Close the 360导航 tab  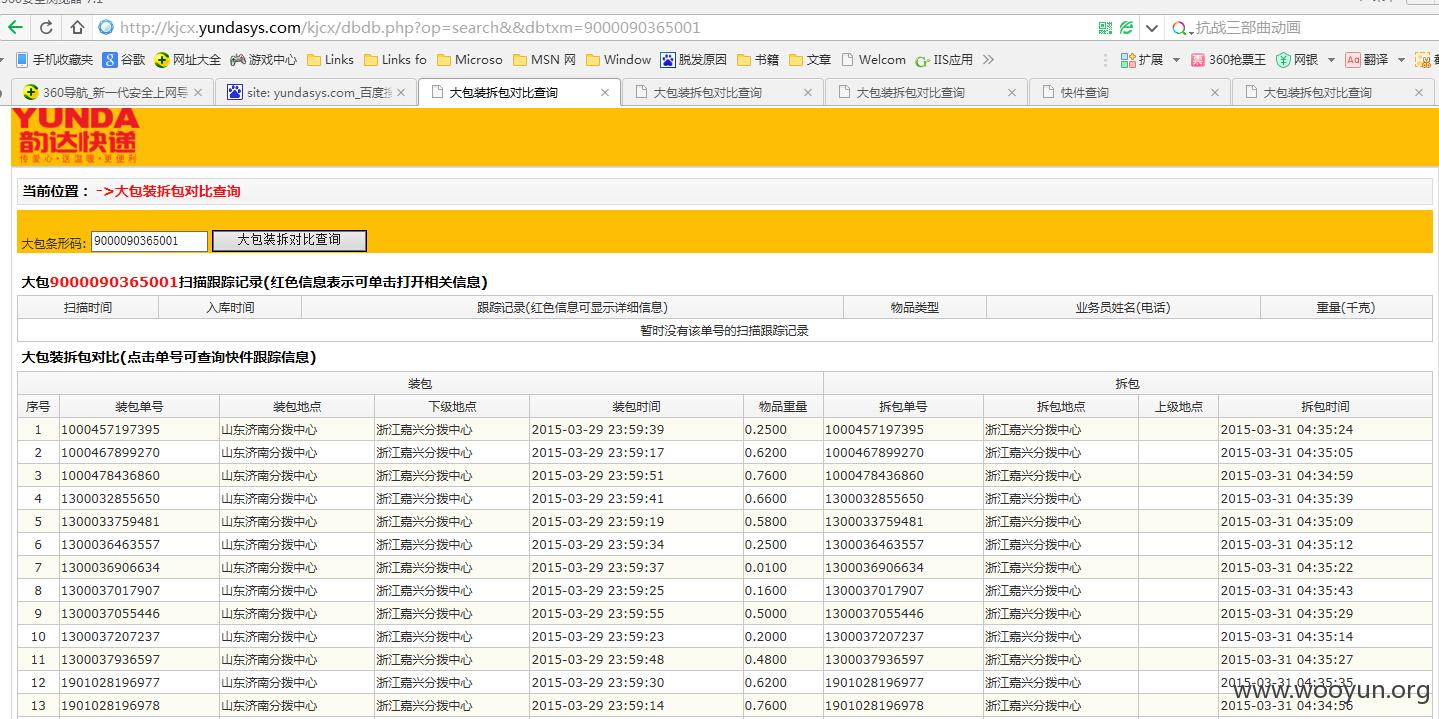click(198, 93)
